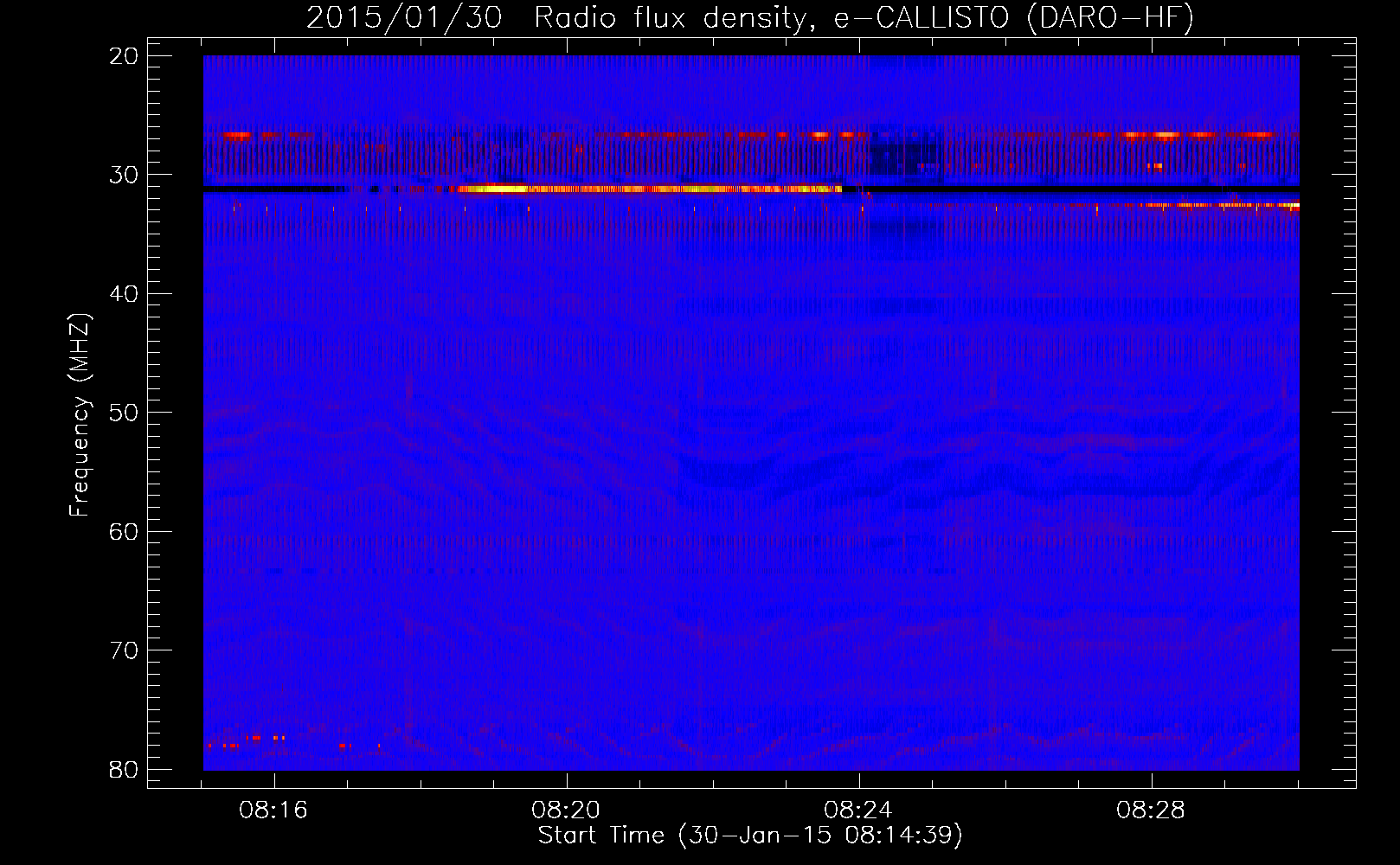Select the 30 frequency tick label

(x=125, y=175)
